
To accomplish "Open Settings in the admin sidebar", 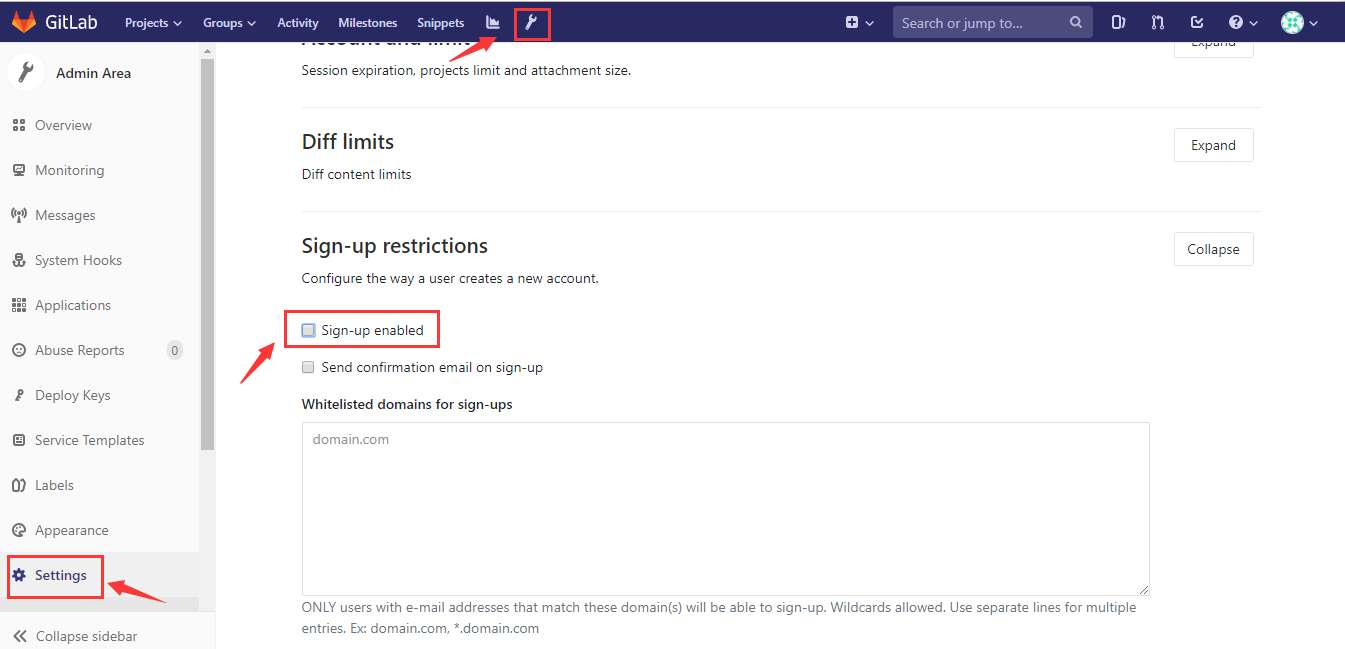I will click(x=60, y=575).
